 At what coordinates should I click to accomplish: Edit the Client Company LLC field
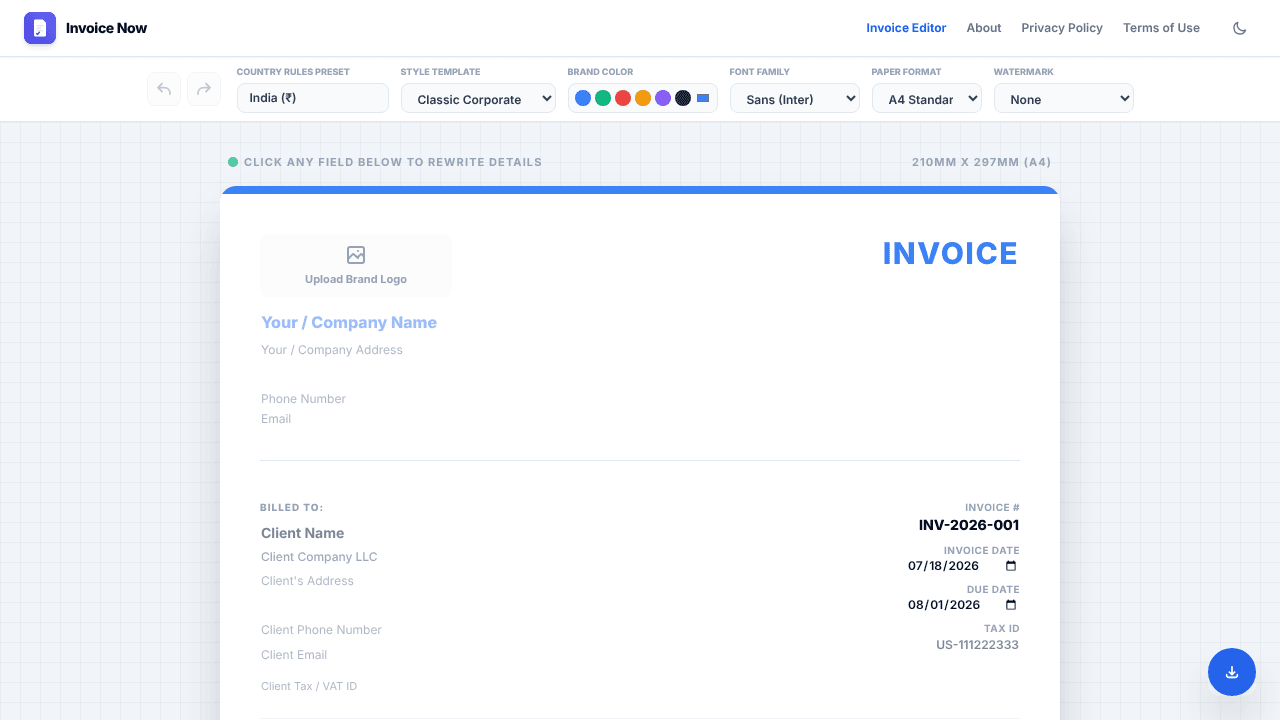tap(319, 557)
